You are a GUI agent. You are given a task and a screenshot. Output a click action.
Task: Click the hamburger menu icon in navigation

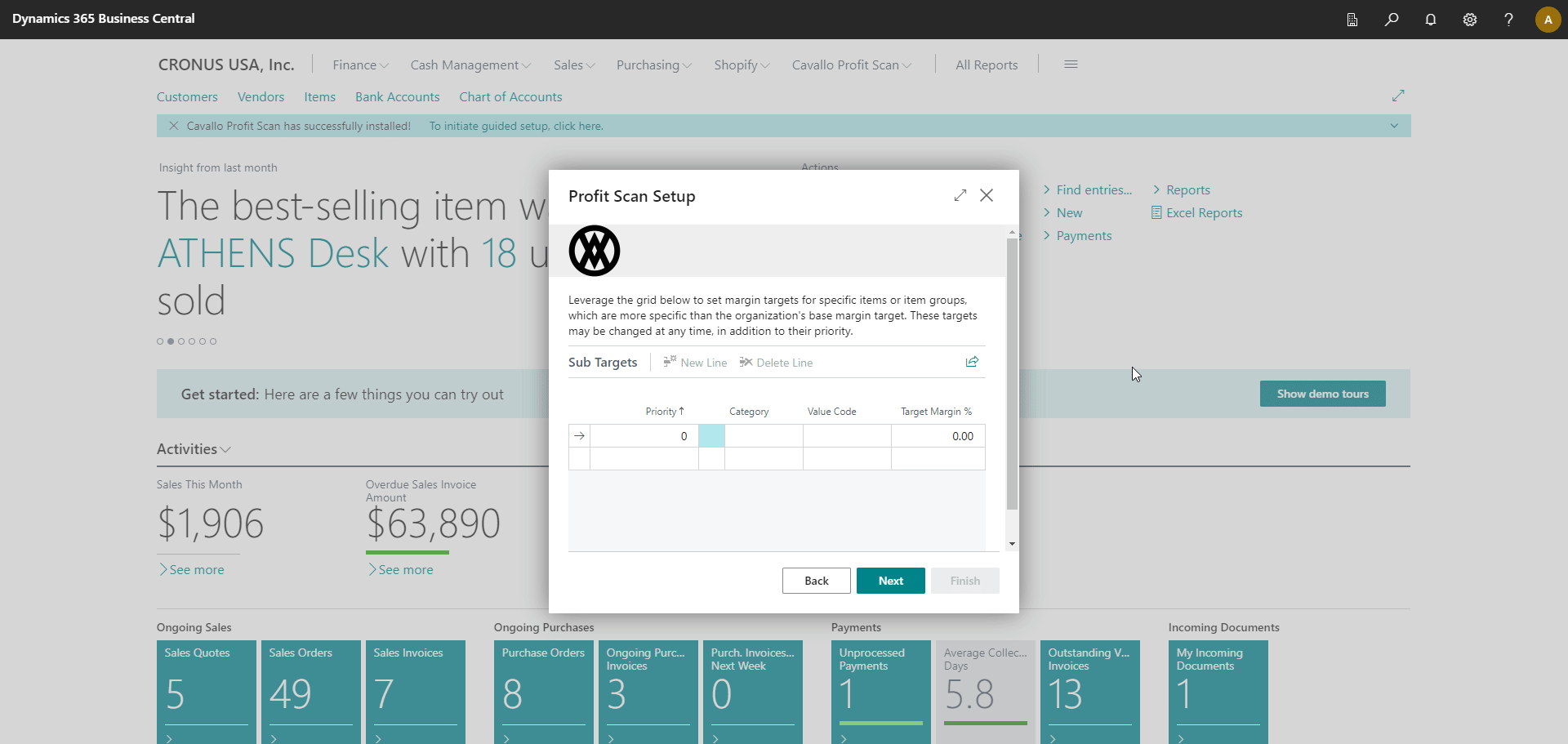pos(1071,65)
